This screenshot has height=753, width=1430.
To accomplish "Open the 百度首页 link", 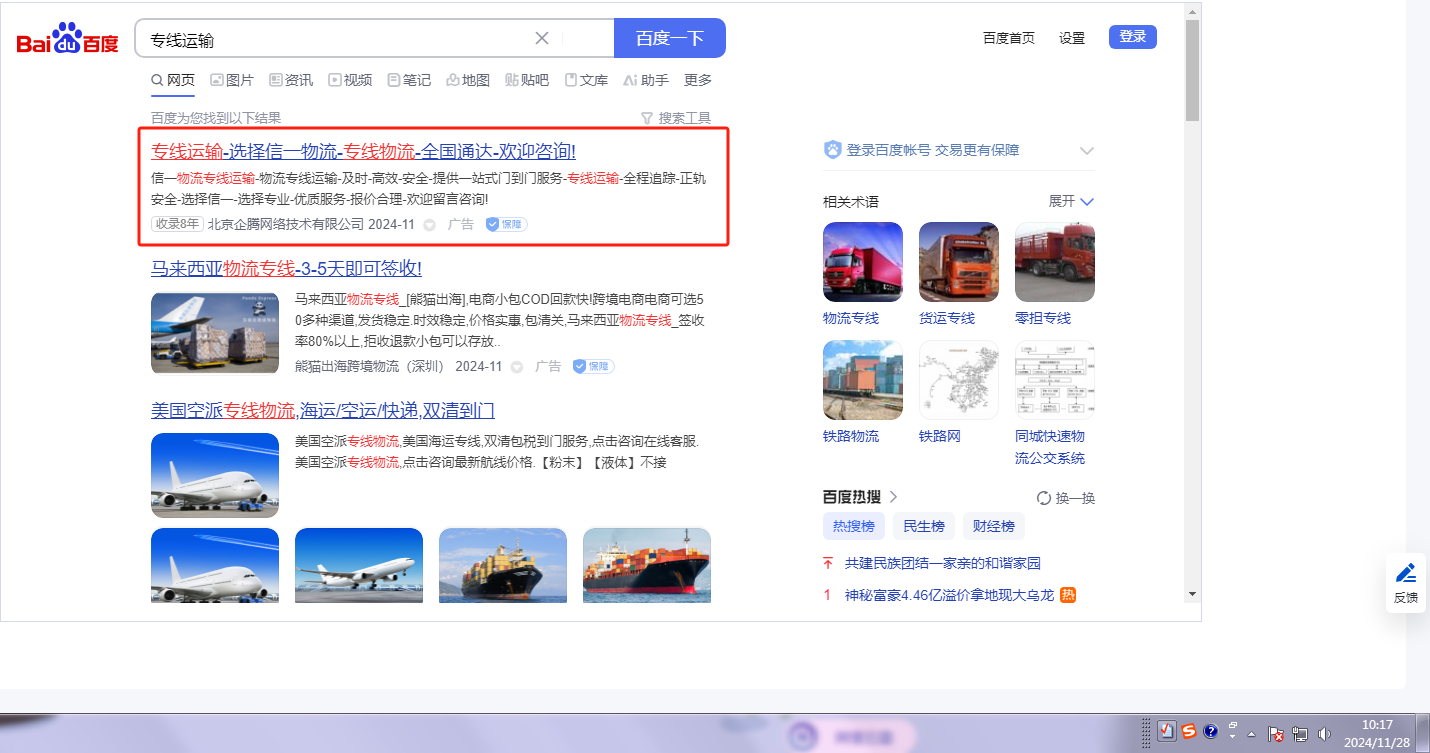I will coord(1009,38).
